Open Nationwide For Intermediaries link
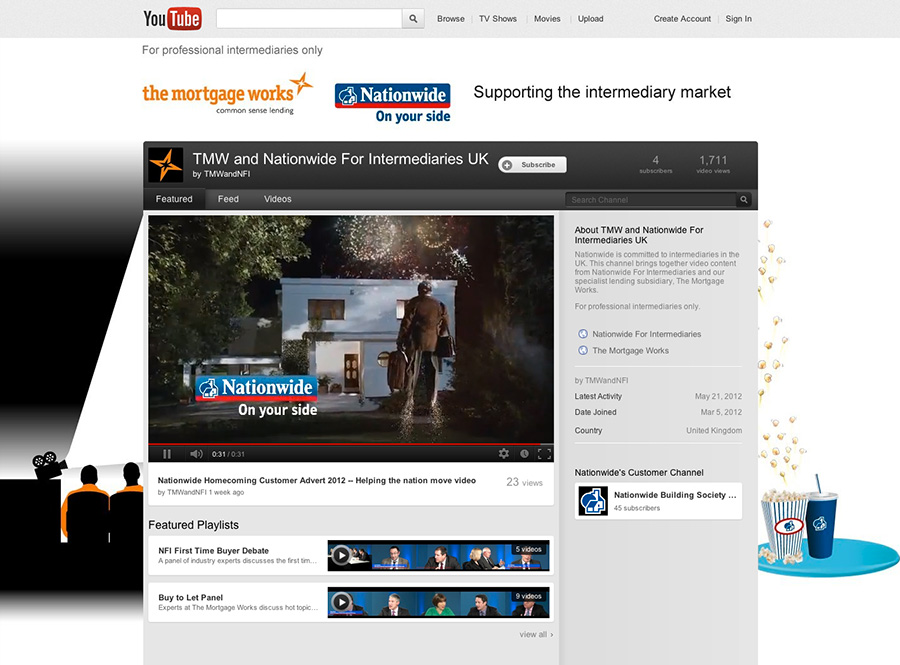 click(647, 334)
